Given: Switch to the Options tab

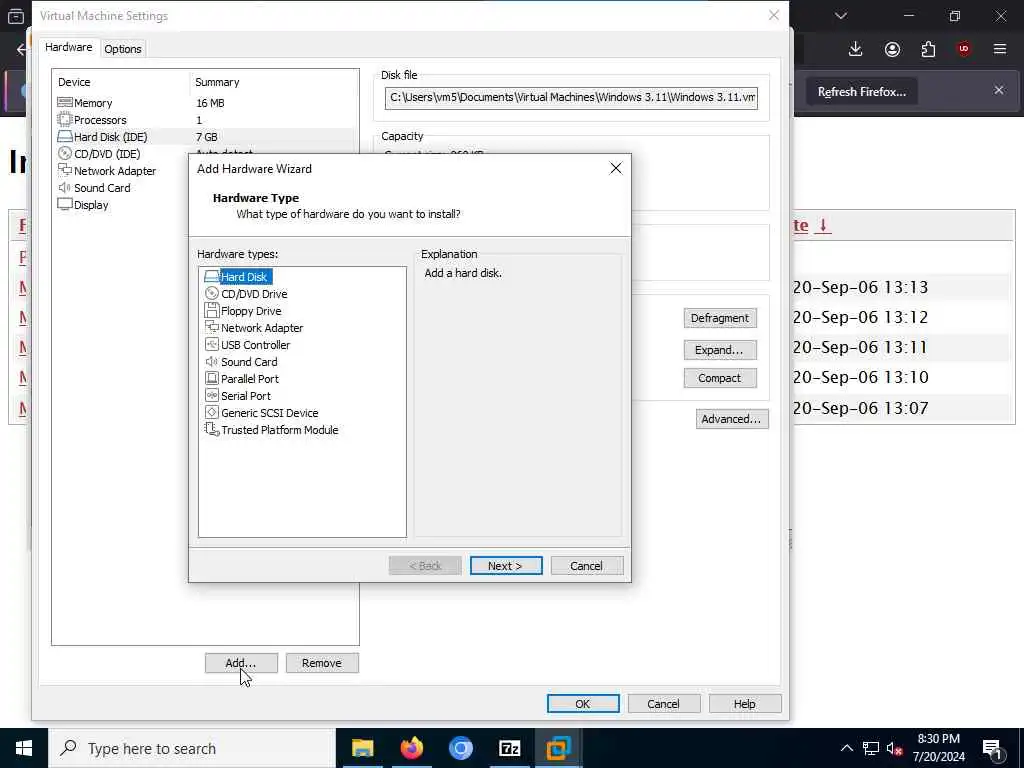Looking at the screenshot, I should click(x=123, y=49).
